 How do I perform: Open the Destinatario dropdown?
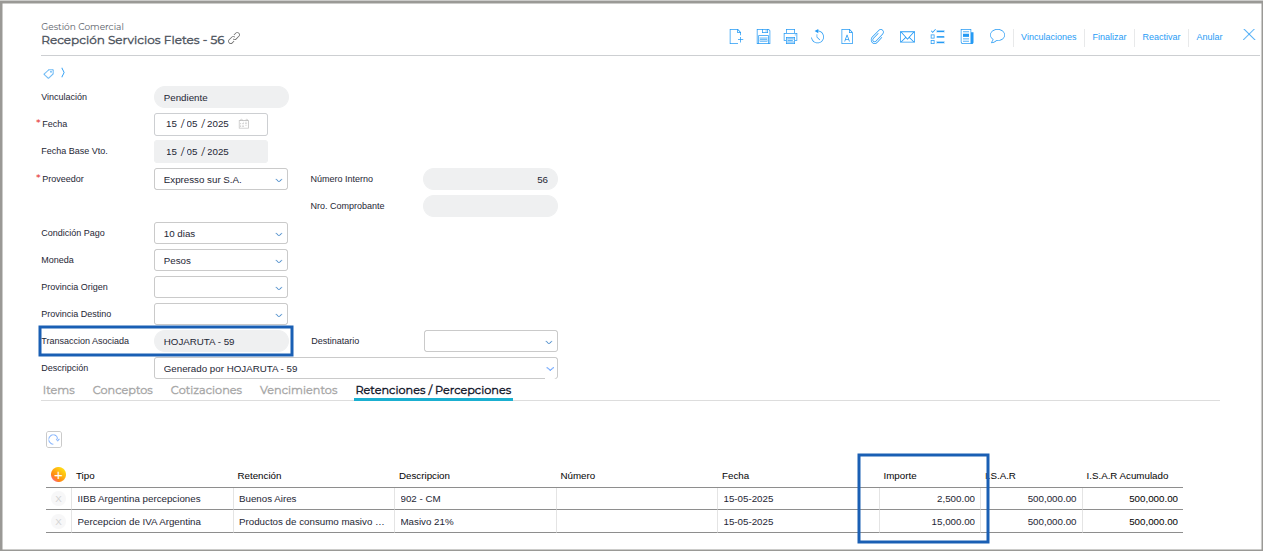pyautogui.click(x=548, y=342)
